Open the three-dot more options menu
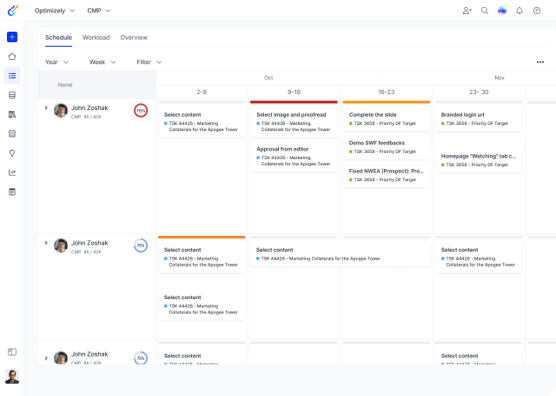Screen dimensions: 556x396 [x=540, y=62]
